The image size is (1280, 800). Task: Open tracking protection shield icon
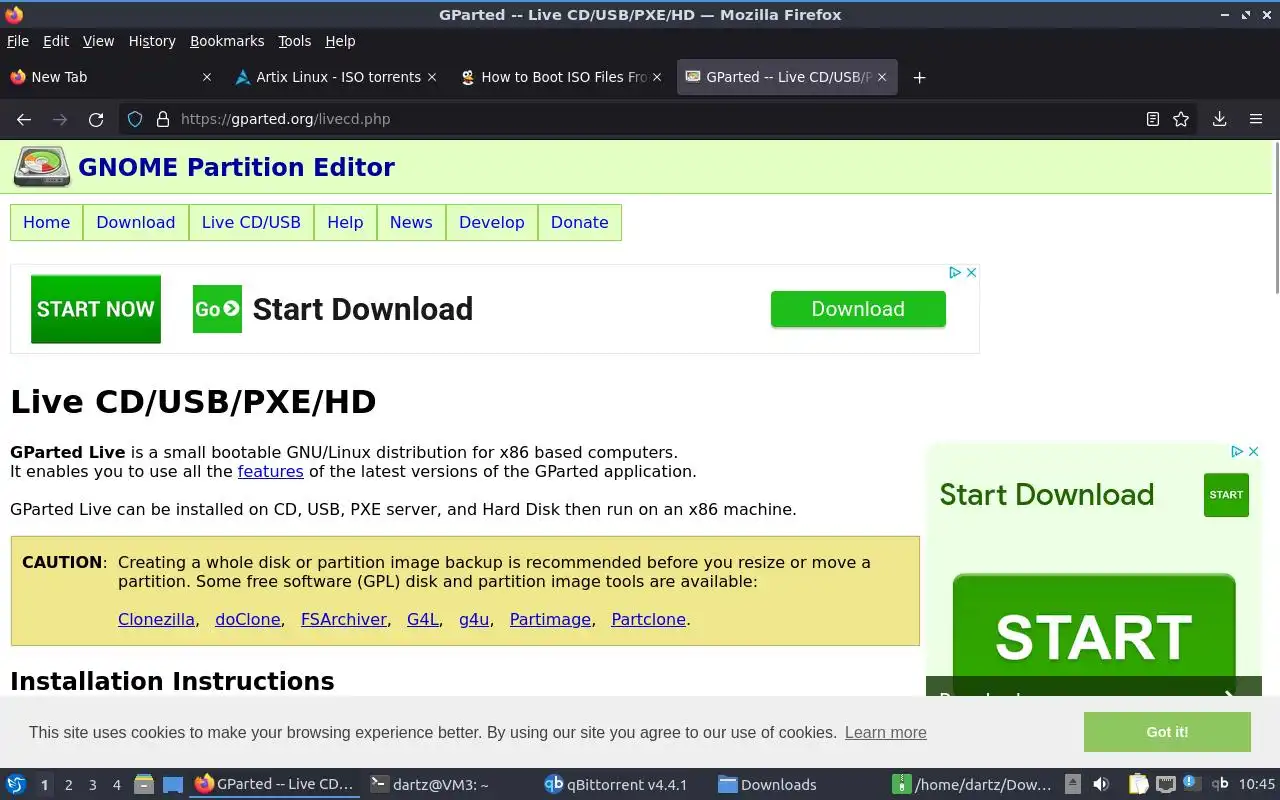[x=135, y=119]
